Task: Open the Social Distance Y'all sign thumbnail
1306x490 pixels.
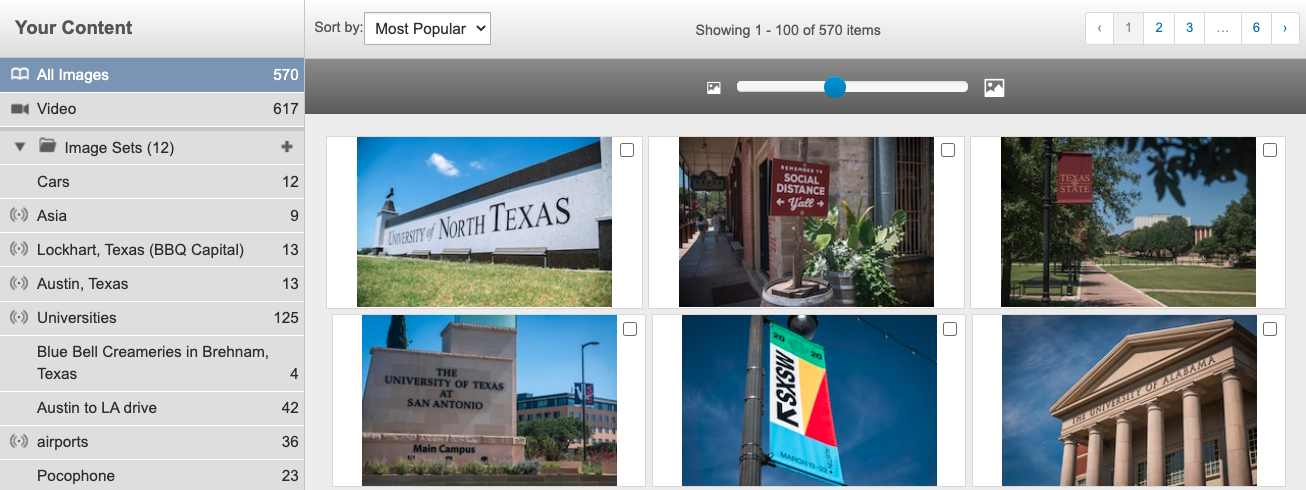Action: [806, 222]
